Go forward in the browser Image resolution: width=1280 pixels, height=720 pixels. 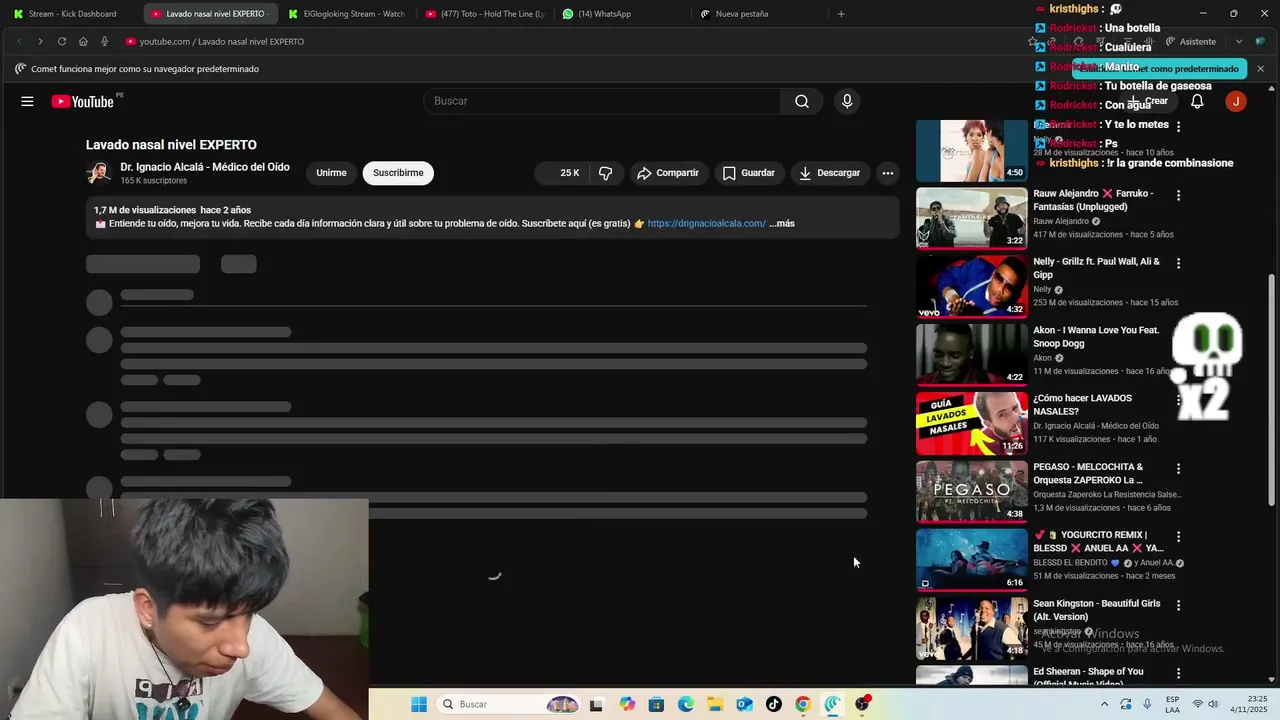click(x=40, y=41)
